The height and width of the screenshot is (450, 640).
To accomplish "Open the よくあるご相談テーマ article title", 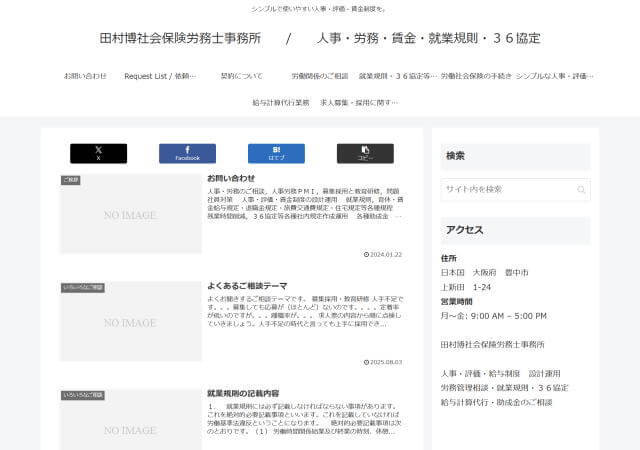I will coord(247,286).
